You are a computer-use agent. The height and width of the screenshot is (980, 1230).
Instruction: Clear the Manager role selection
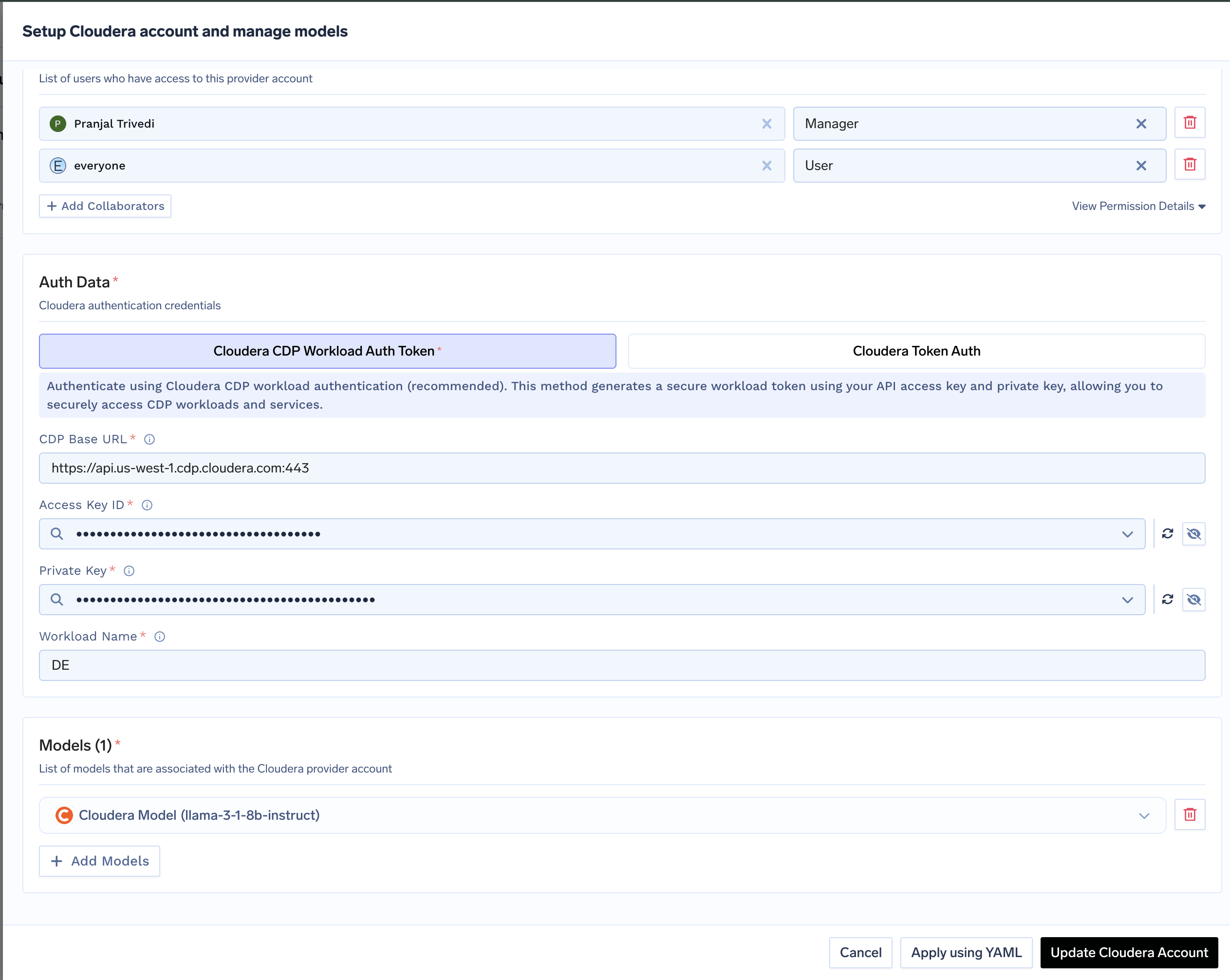pyautogui.click(x=1141, y=123)
